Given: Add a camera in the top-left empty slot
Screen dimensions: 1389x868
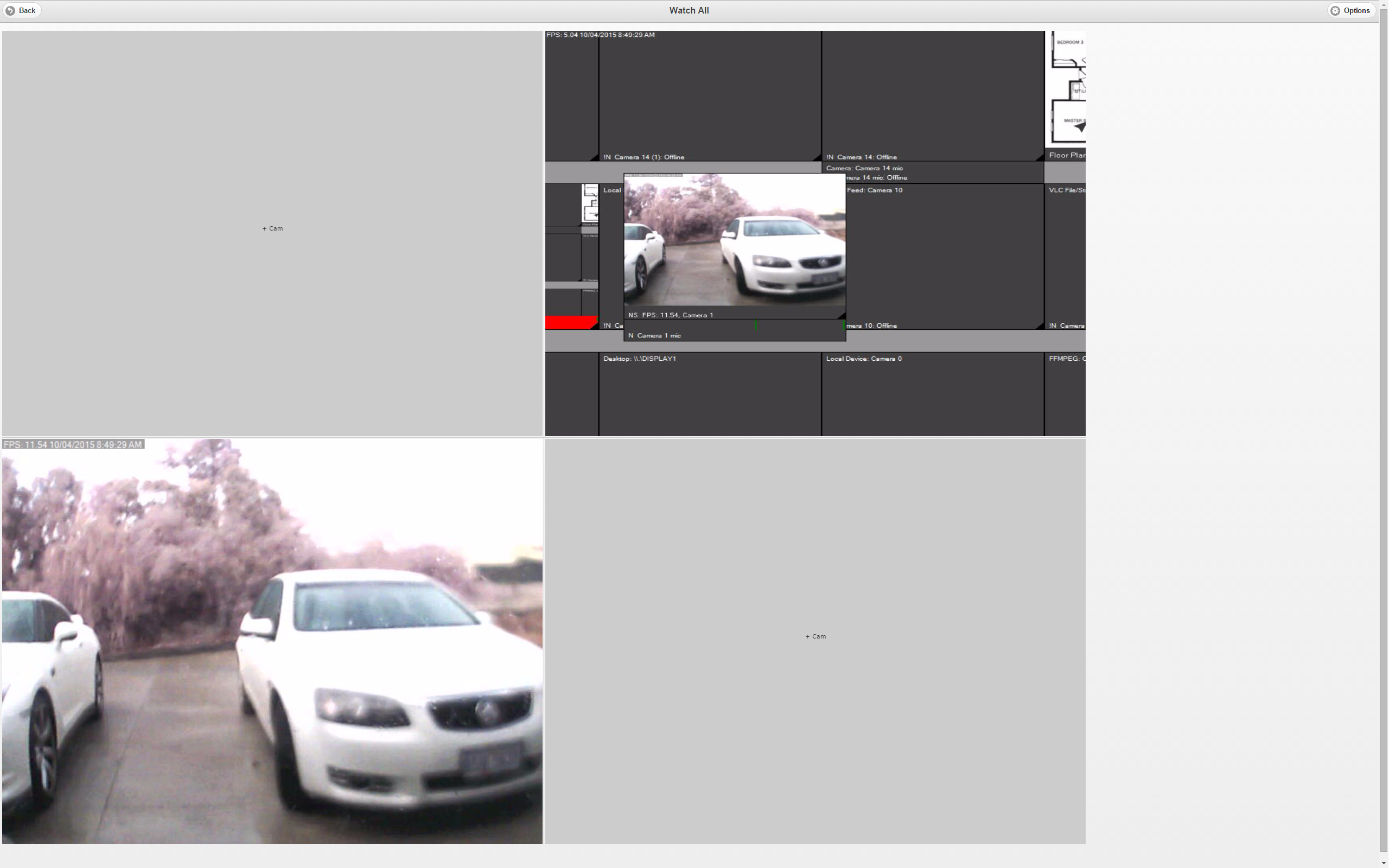Looking at the screenshot, I should (x=272, y=228).
